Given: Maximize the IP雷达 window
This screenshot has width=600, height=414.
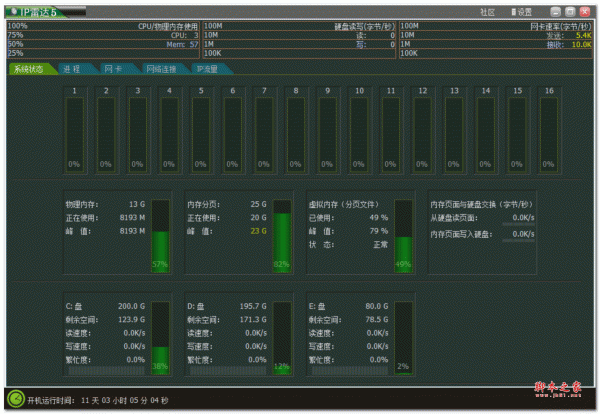Looking at the screenshot, I should tap(570, 12).
